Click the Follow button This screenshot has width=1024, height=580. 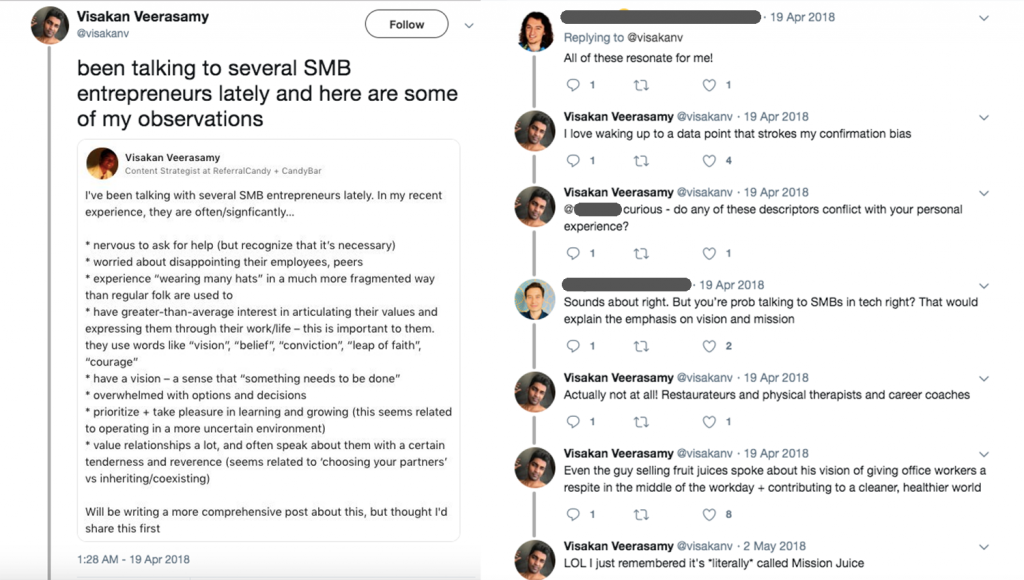pos(406,25)
